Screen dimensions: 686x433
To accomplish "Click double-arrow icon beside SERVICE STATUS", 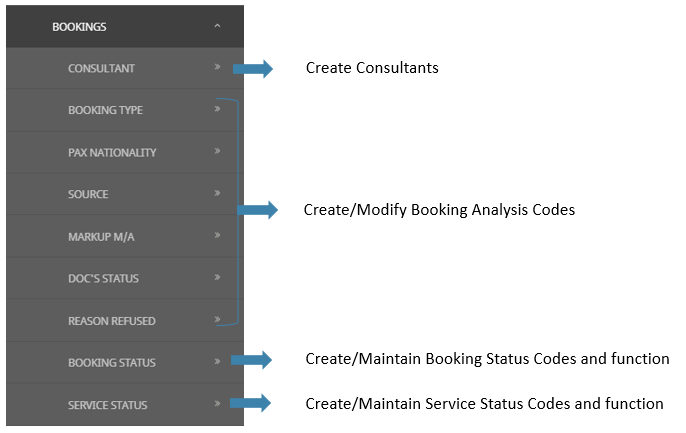I will click(217, 403).
